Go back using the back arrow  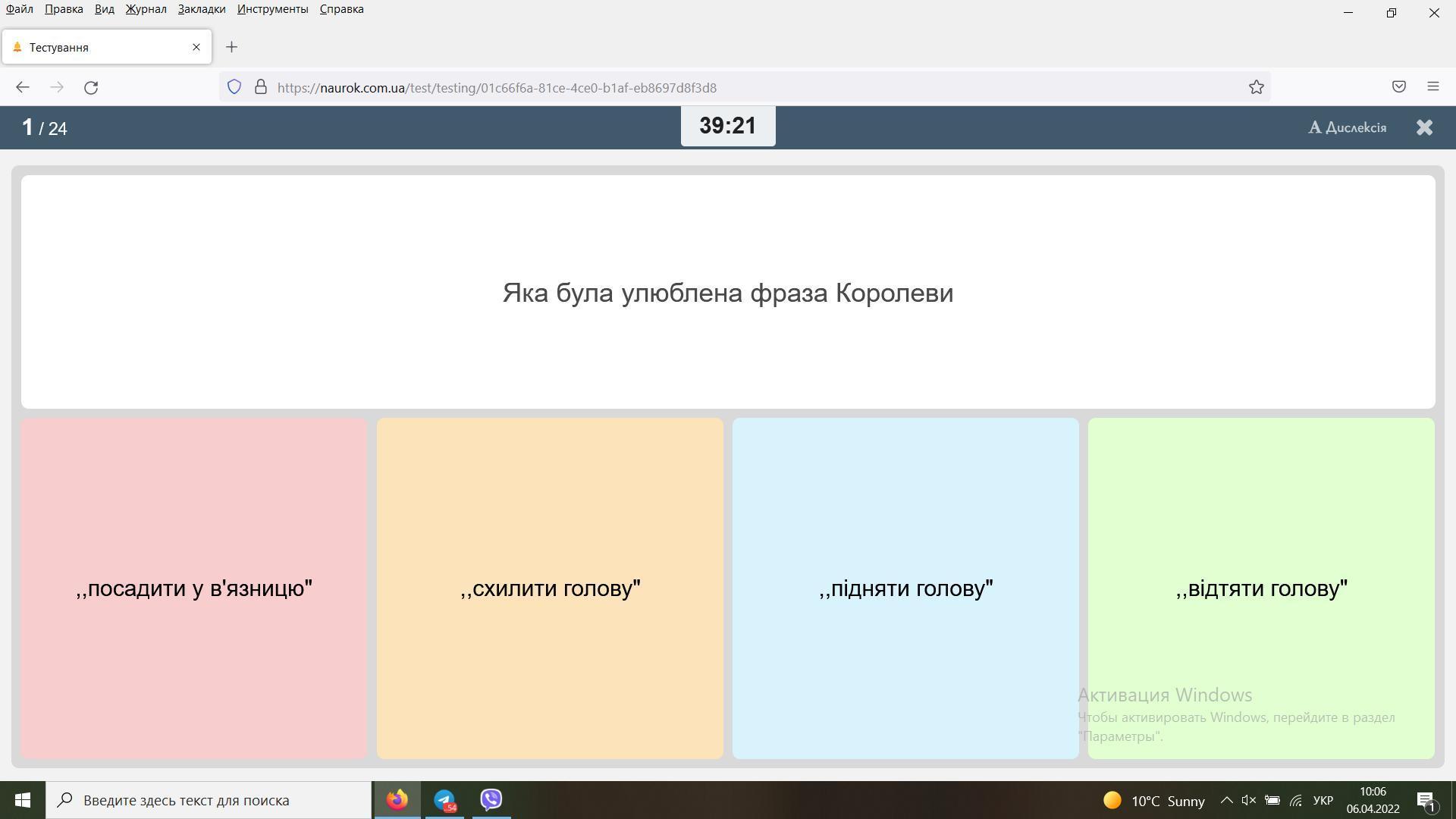pyautogui.click(x=22, y=87)
